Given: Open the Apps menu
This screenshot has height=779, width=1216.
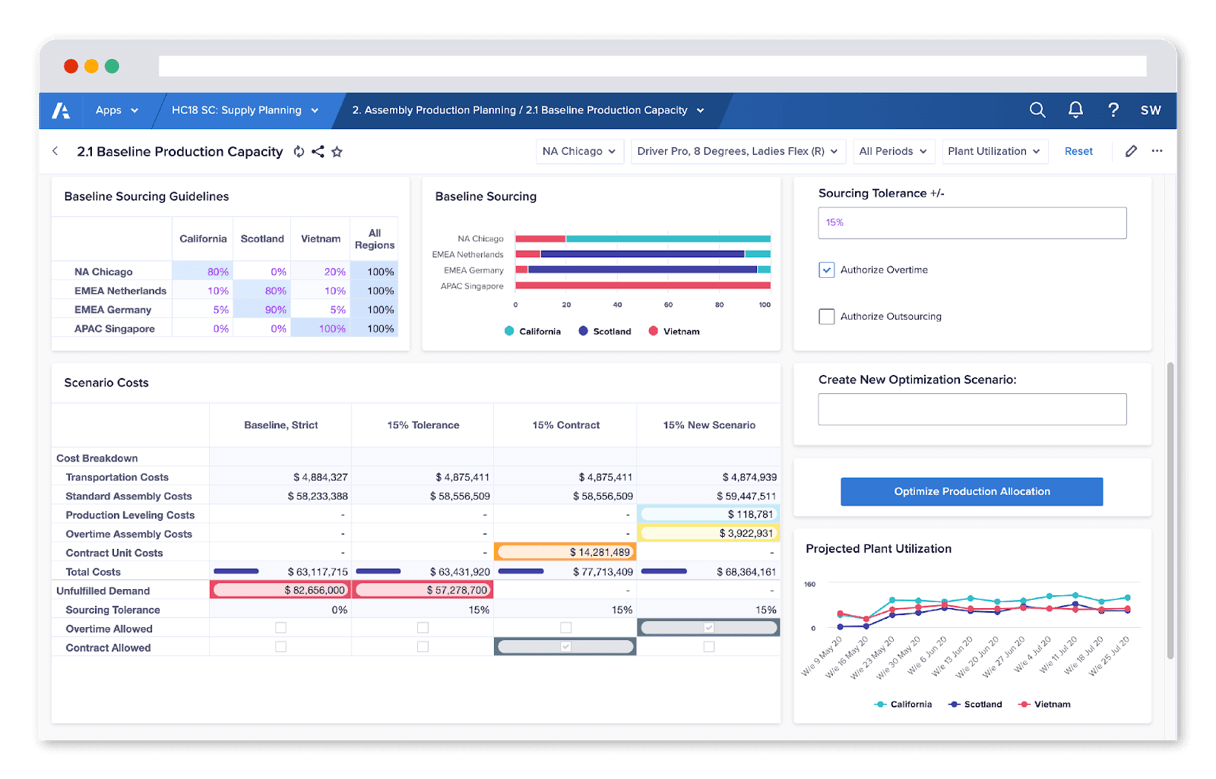Looking at the screenshot, I should tap(117, 110).
